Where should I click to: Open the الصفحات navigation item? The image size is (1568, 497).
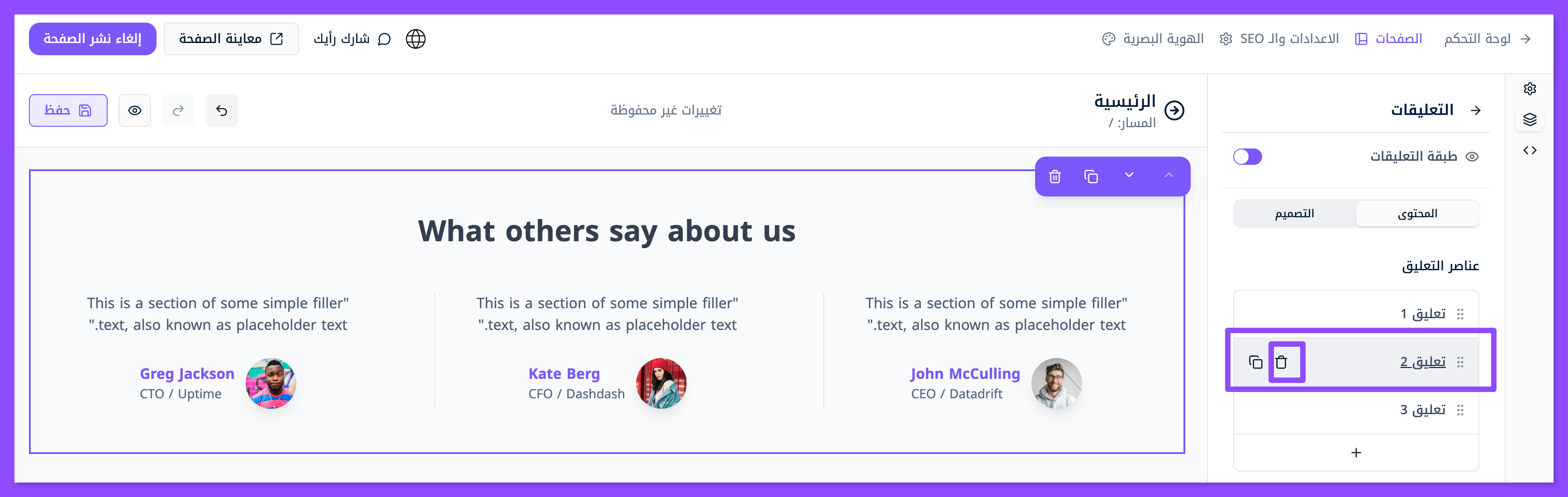coord(1389,39)
